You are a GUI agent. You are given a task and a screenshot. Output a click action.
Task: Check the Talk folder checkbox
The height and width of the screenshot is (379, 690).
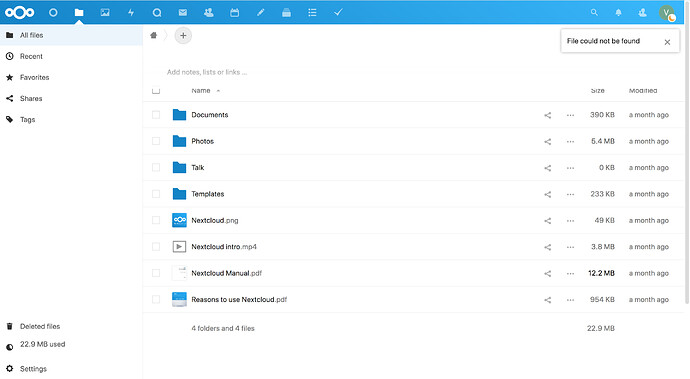(156, 167)
